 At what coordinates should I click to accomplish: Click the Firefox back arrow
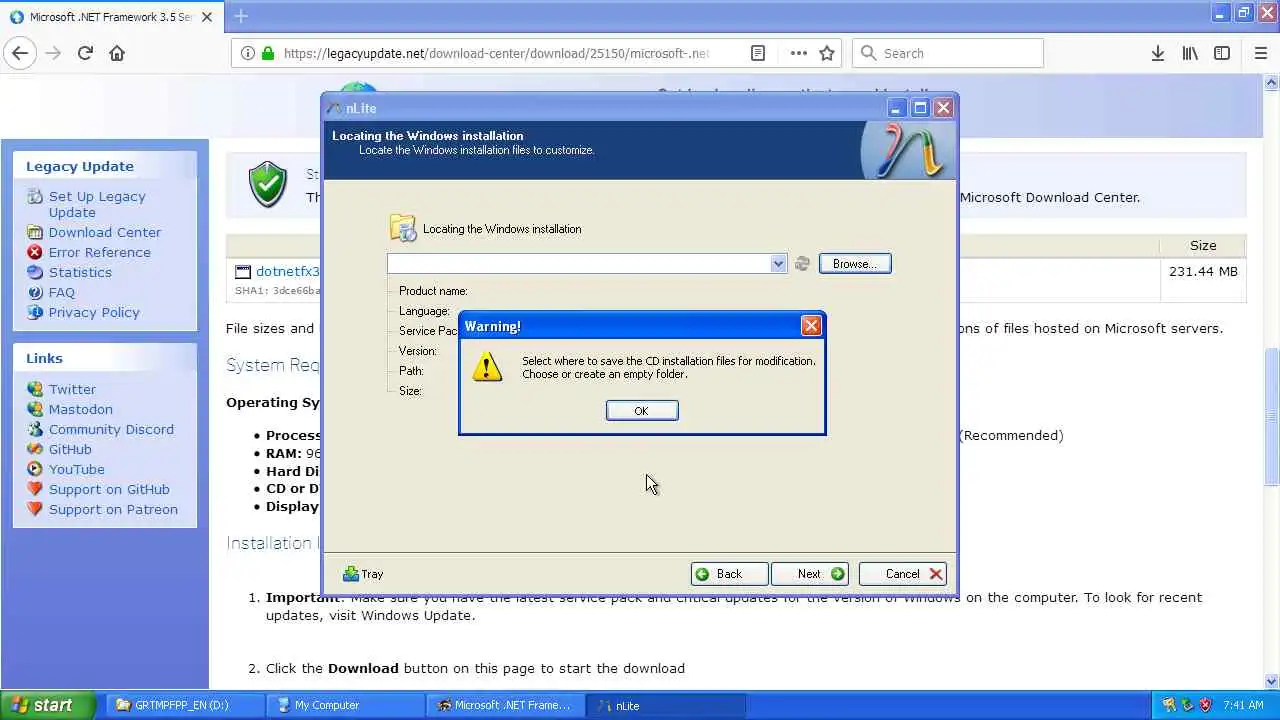(20, 53)
